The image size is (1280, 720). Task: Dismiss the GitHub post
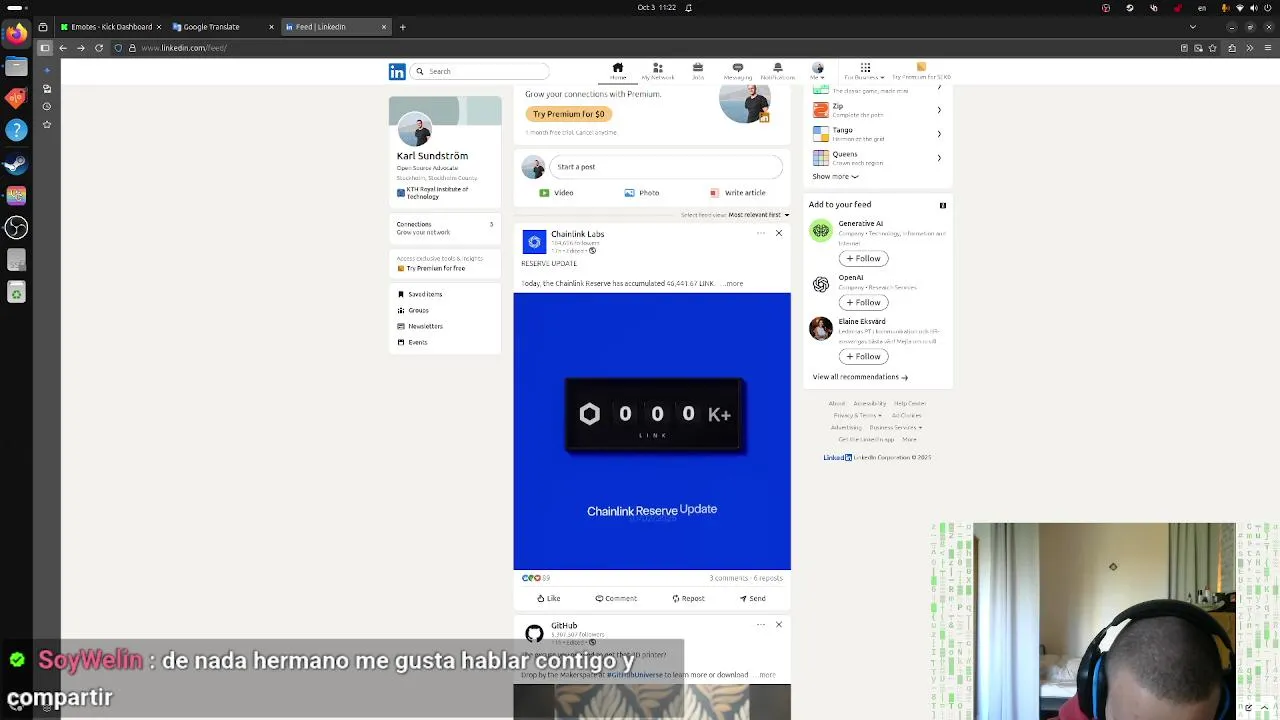point(779,625)
